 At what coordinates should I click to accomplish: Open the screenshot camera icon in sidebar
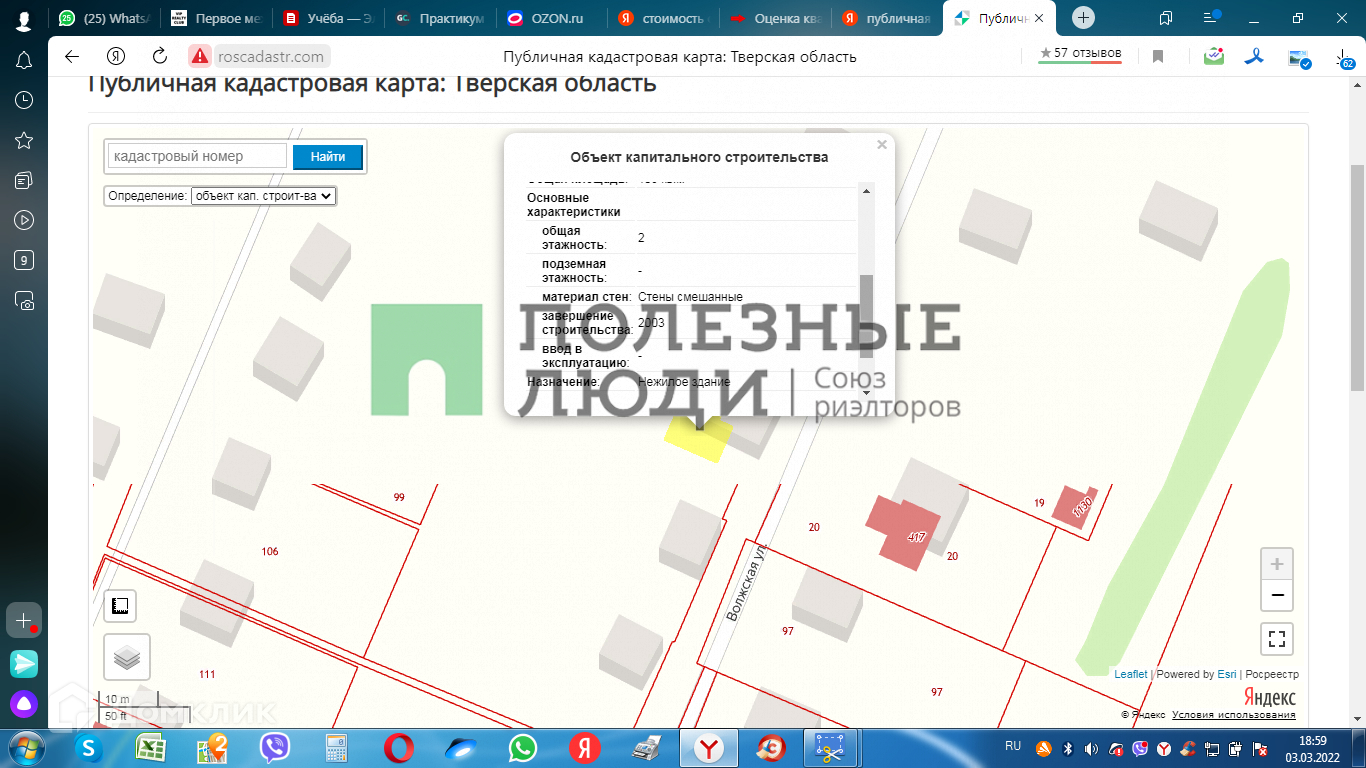[x=24, y=300]
